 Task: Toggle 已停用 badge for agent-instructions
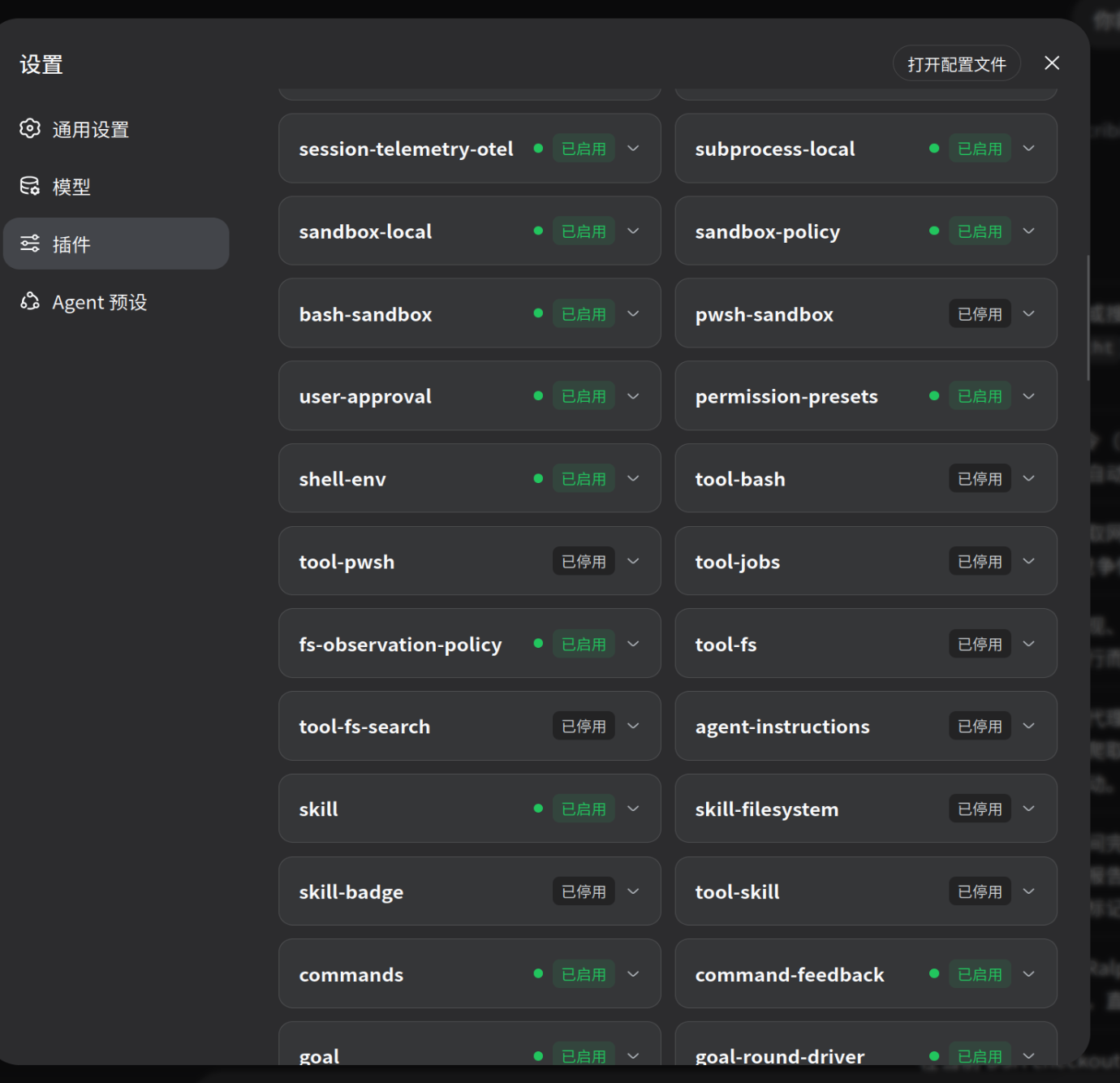980,727
